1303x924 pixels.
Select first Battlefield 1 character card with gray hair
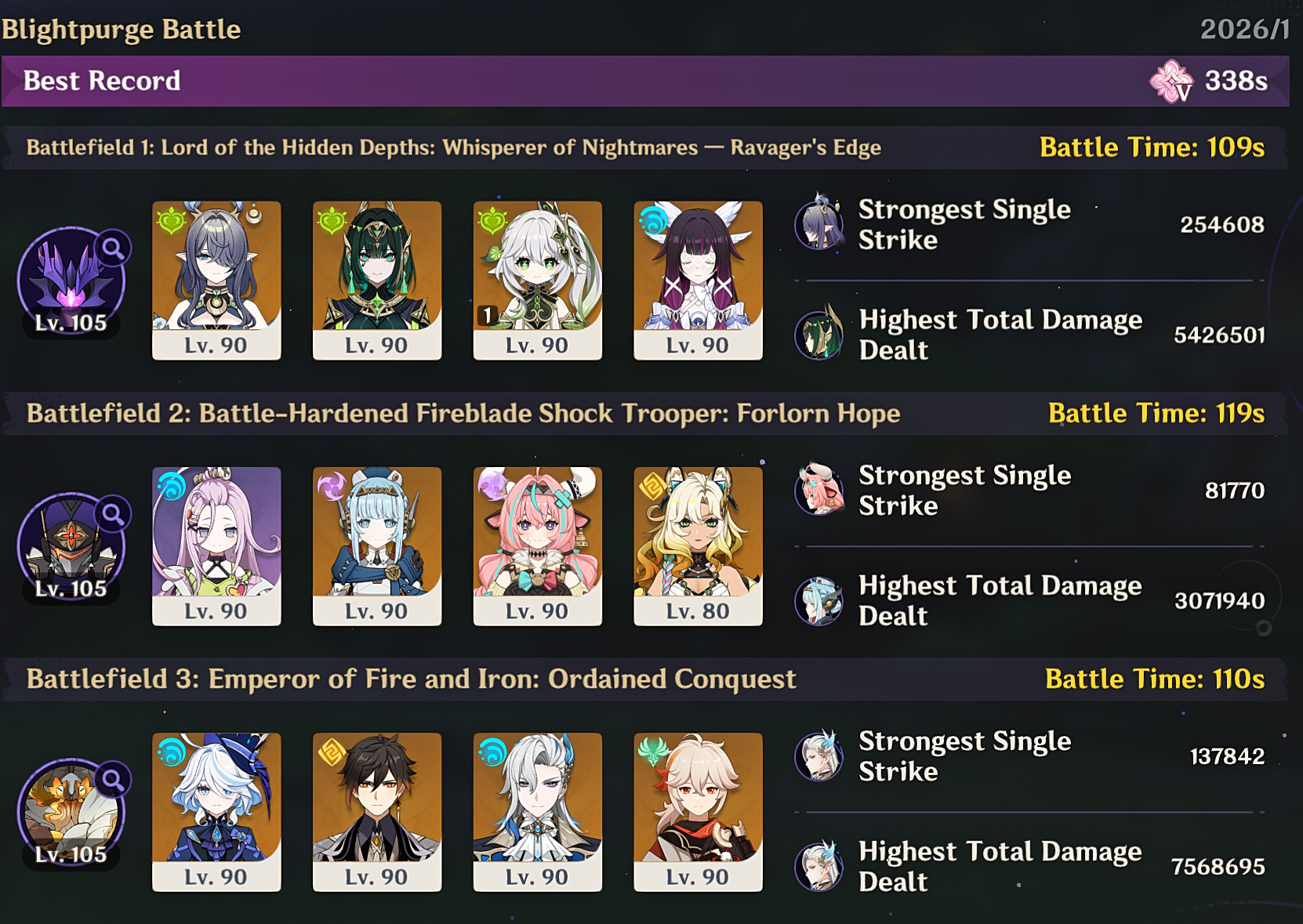216,281
